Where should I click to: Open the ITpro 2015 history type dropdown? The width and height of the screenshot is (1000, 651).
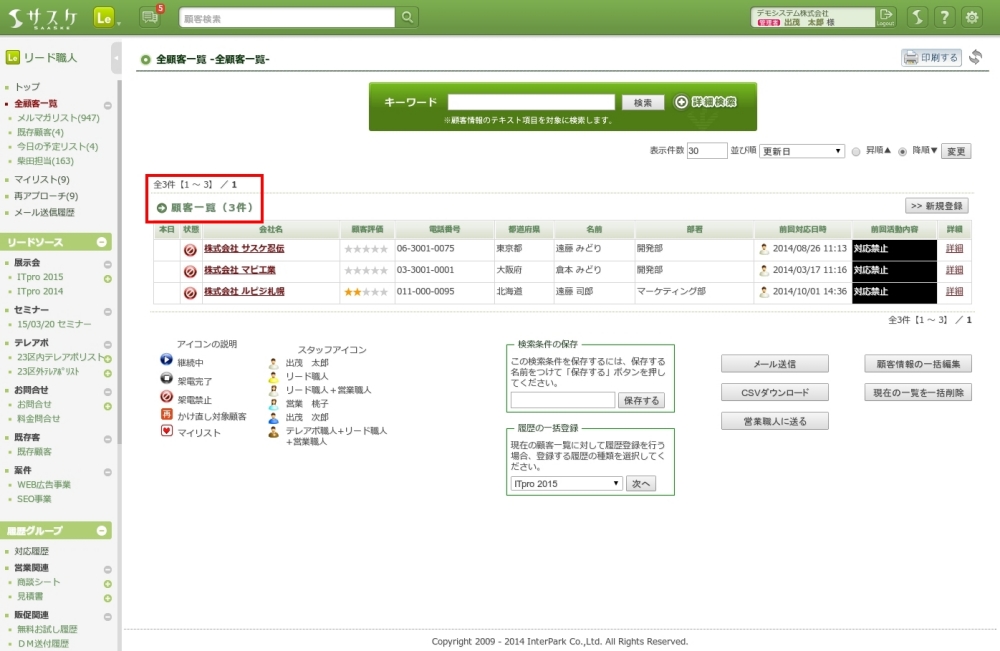(566, 483)
